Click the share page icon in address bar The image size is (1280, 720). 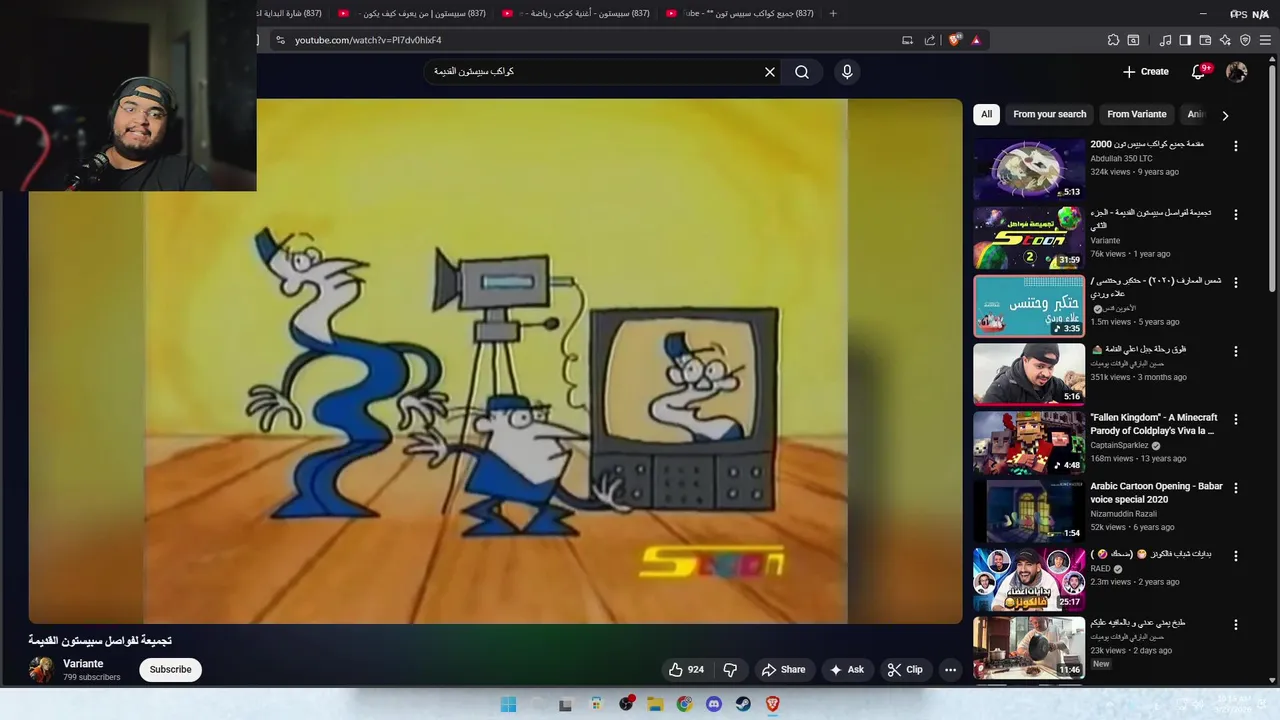930,40
